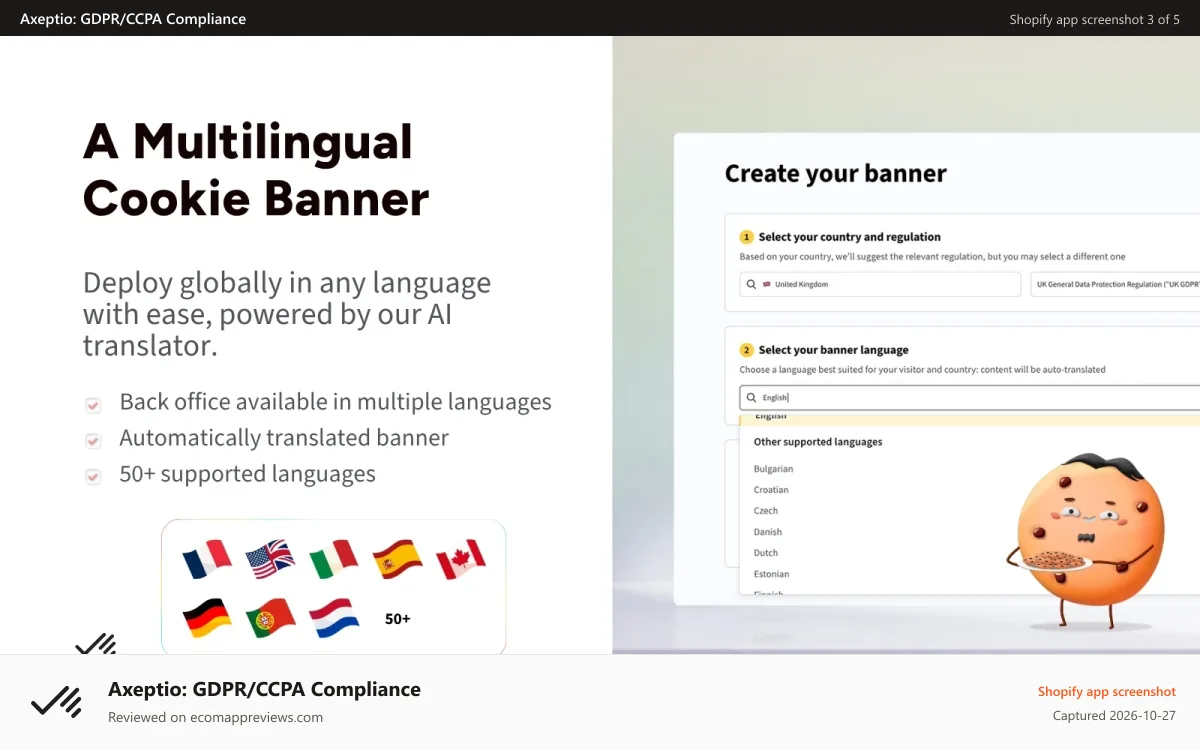Viewport: 1200px width, 750px height.
Task: Click Reviewed on ecomappreviews.com text
Action: (x=215, y=717)
